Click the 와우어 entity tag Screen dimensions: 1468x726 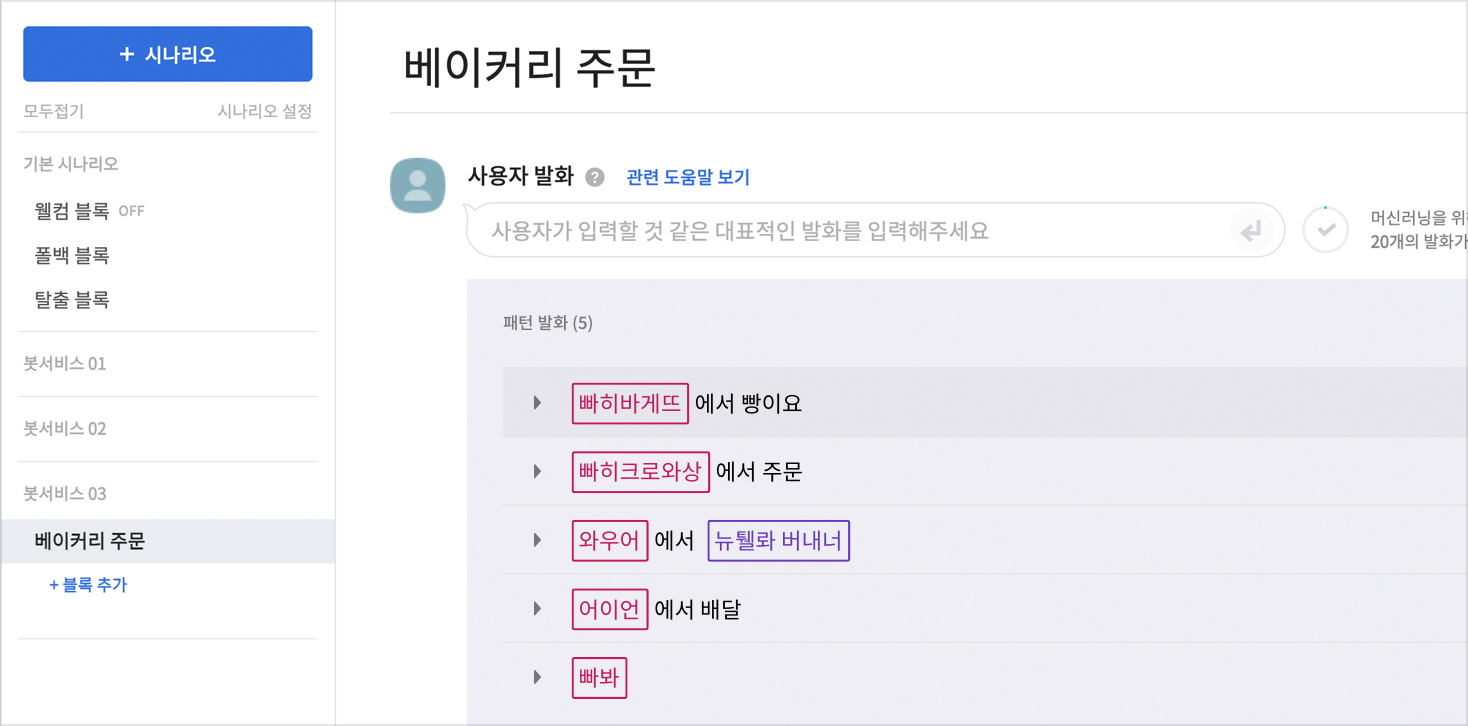tap(609, 541)
